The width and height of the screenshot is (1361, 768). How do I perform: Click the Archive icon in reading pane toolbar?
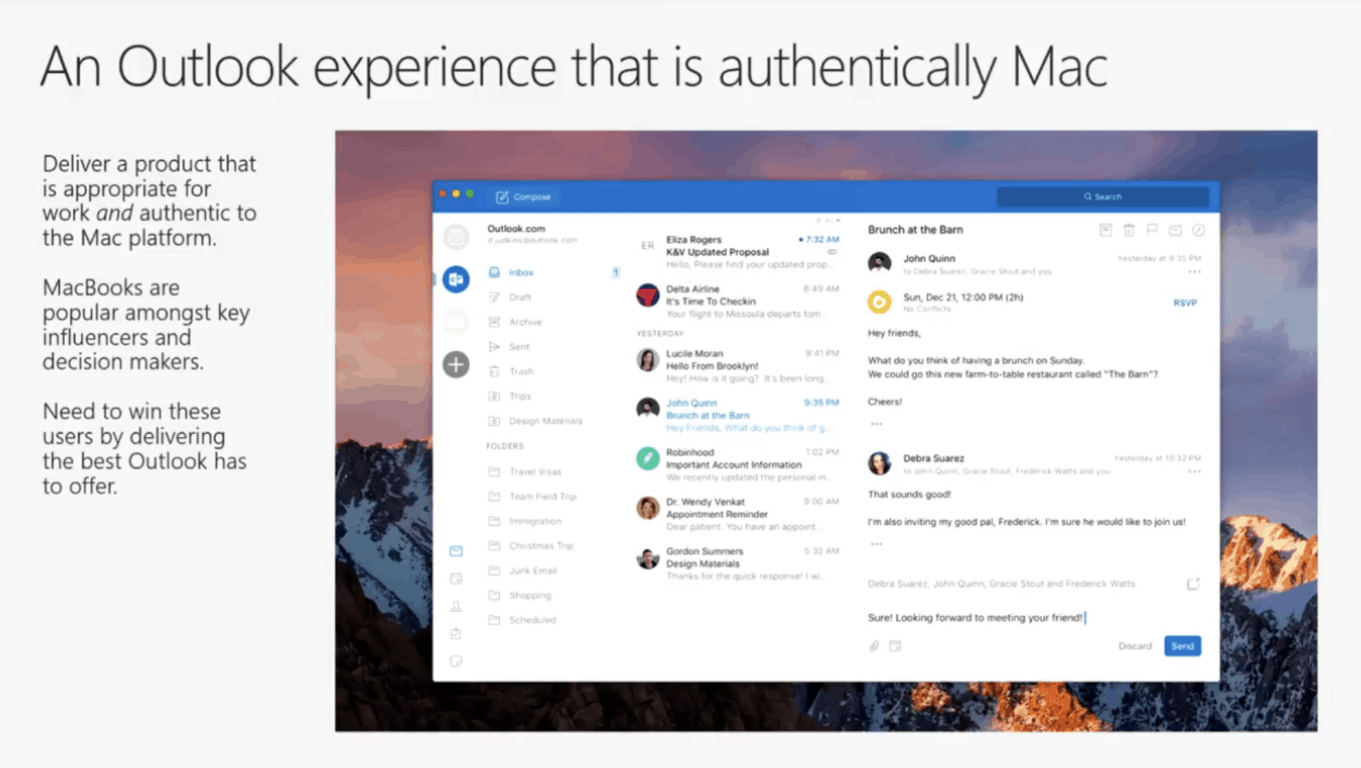click(x=1105, y=230)
